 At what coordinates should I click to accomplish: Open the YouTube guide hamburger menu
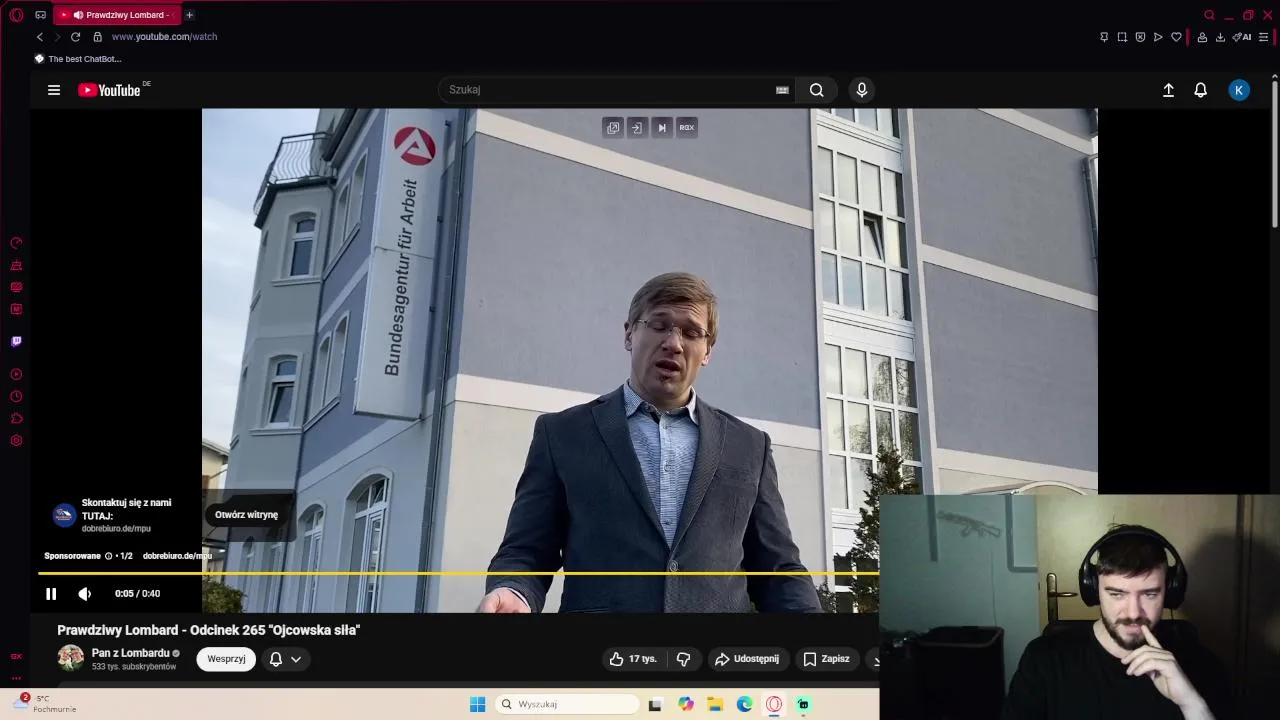pos(54,90)
